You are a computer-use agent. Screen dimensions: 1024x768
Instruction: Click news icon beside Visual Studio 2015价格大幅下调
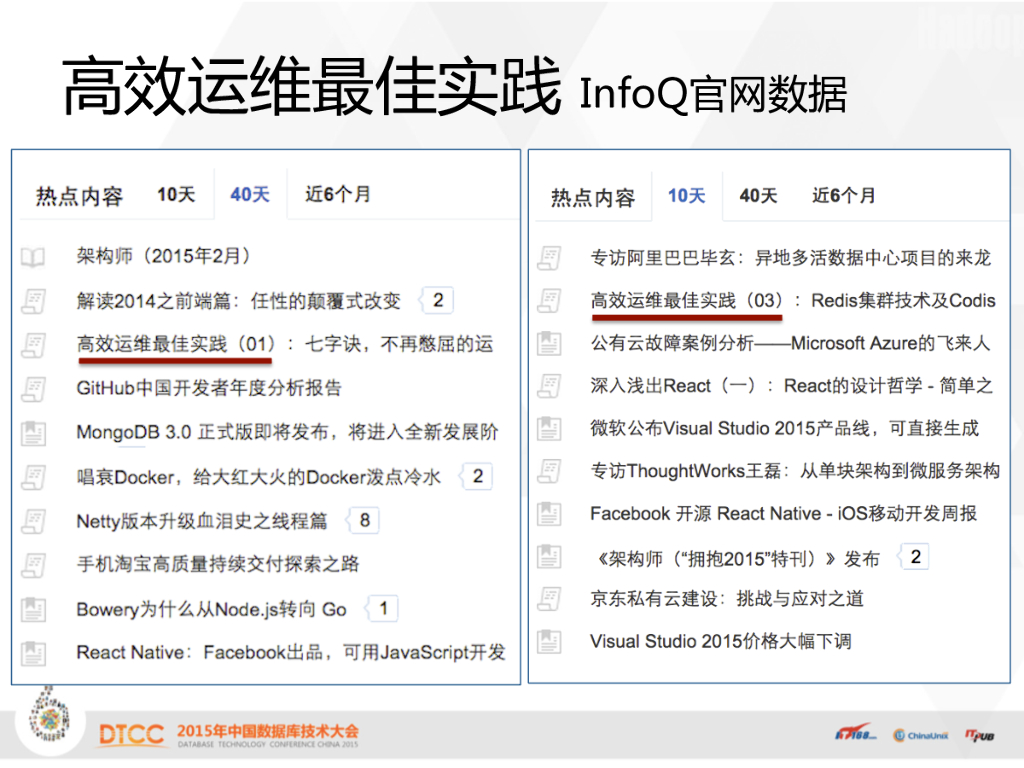click(x=549, y=642)
